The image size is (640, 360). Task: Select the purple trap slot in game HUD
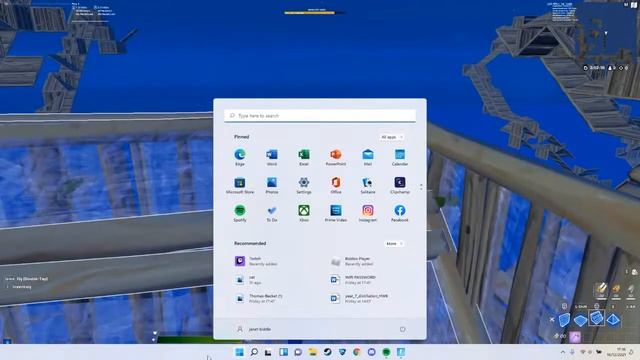coord(575,337)
